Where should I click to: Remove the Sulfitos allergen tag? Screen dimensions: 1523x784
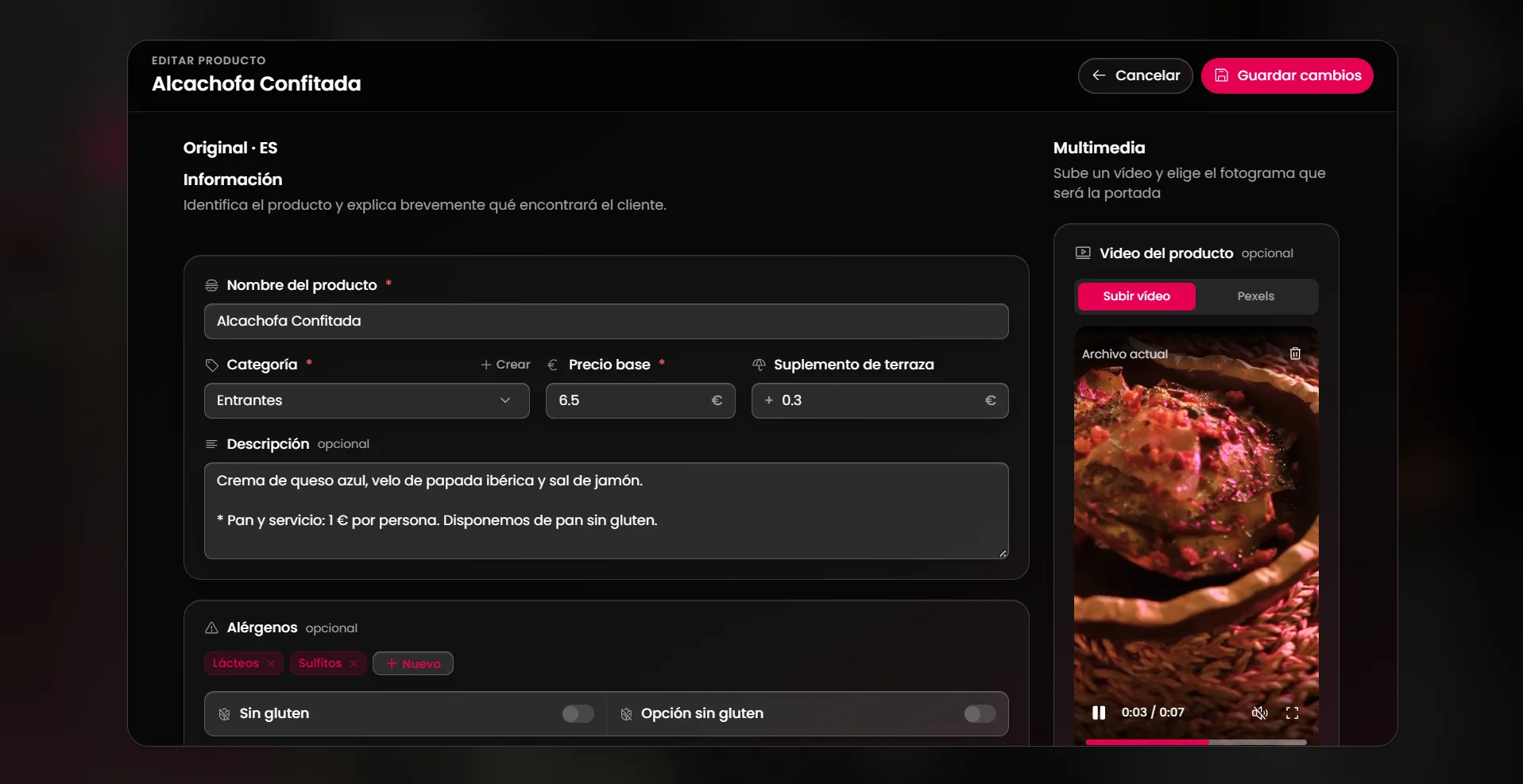(354, 663)
